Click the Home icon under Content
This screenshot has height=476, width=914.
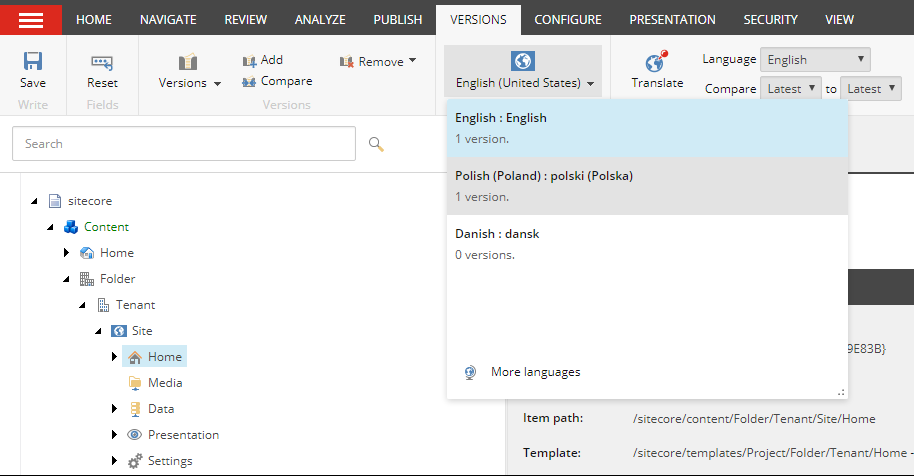click(x=87, y=253)
